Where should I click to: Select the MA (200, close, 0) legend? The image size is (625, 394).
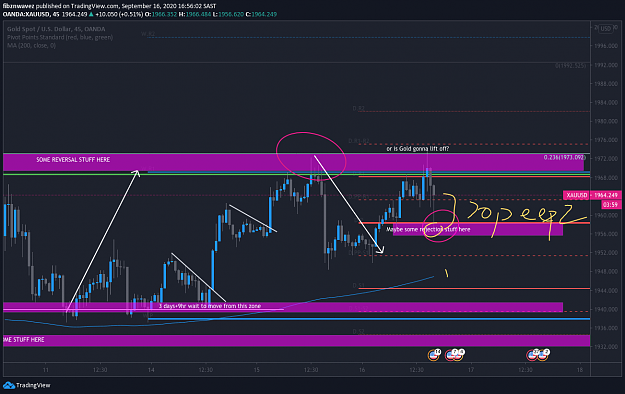coord(31,46)
